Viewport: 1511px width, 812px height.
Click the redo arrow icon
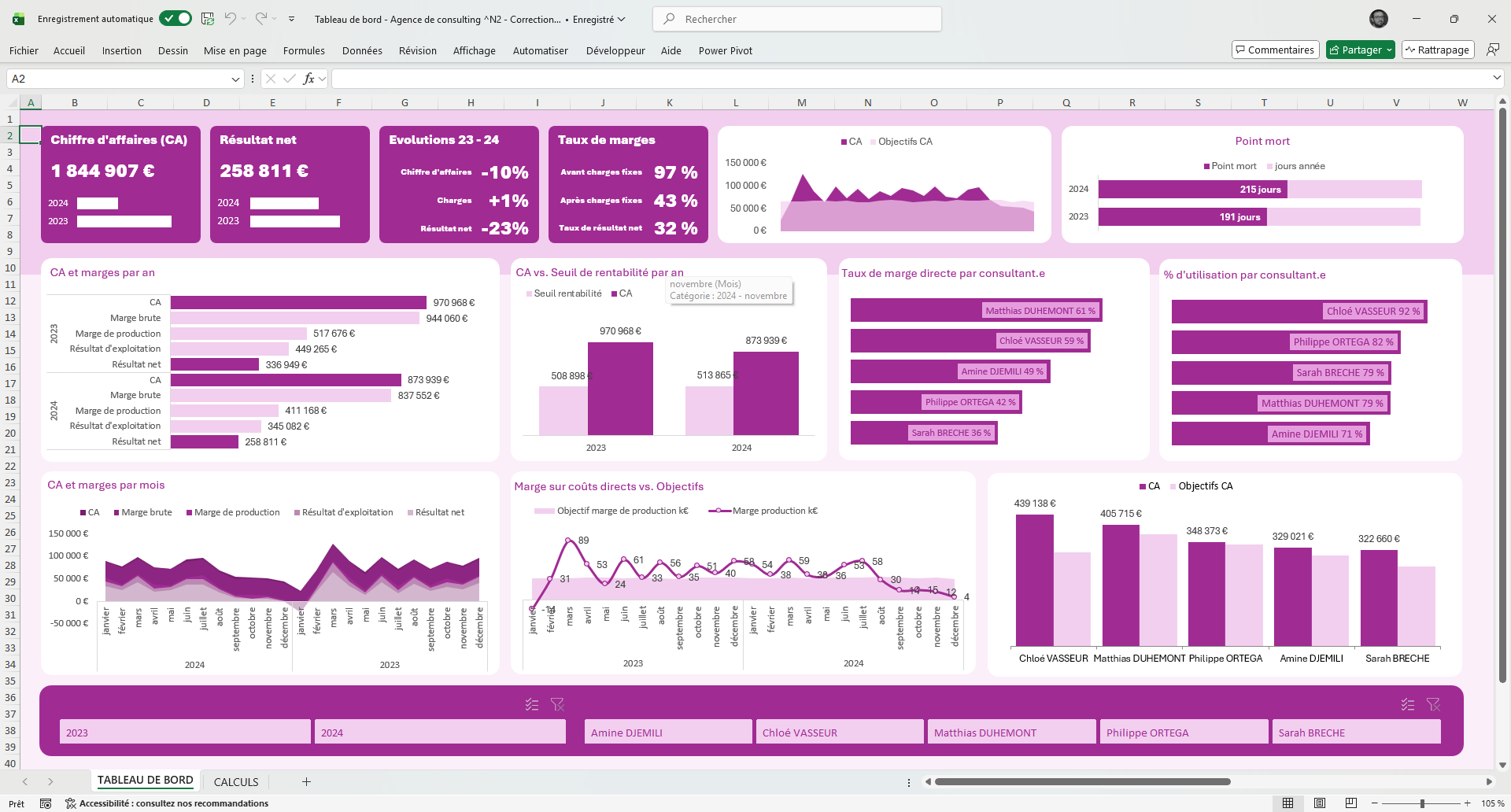pyautogui.click(x=261, y=18)
